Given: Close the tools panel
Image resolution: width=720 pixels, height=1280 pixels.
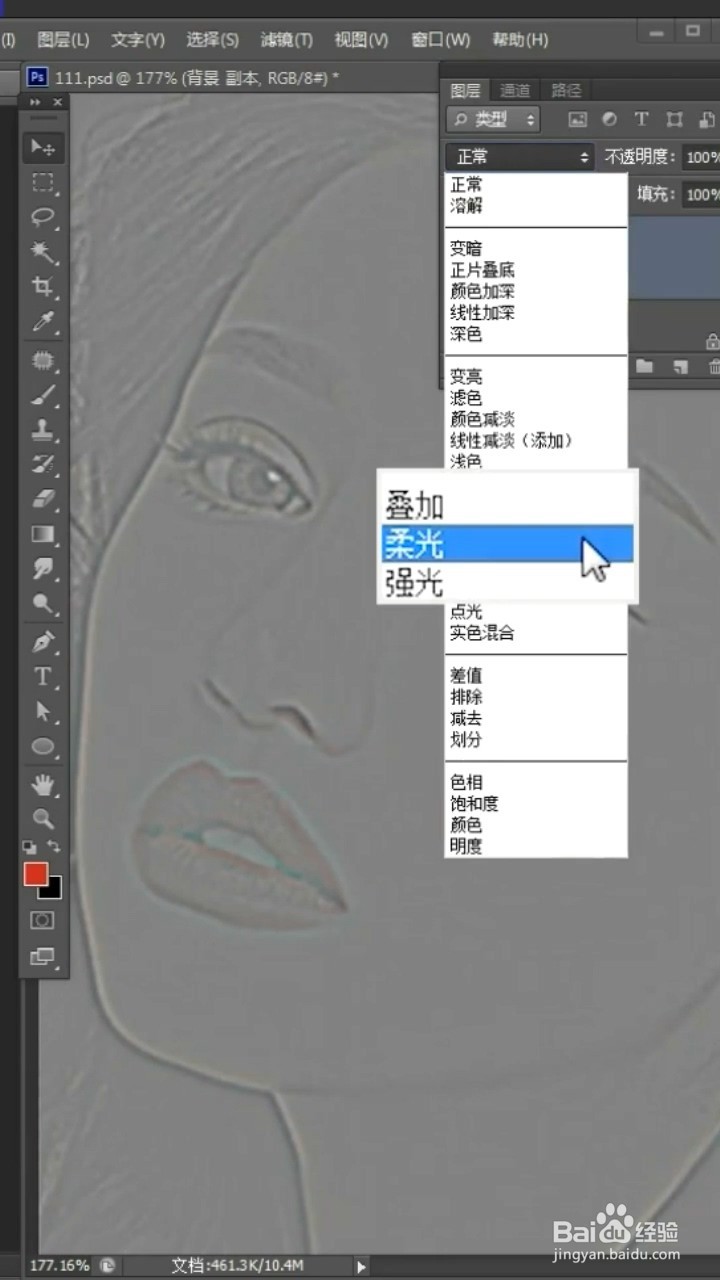Looking at the screenshot, I should [57, 102].
